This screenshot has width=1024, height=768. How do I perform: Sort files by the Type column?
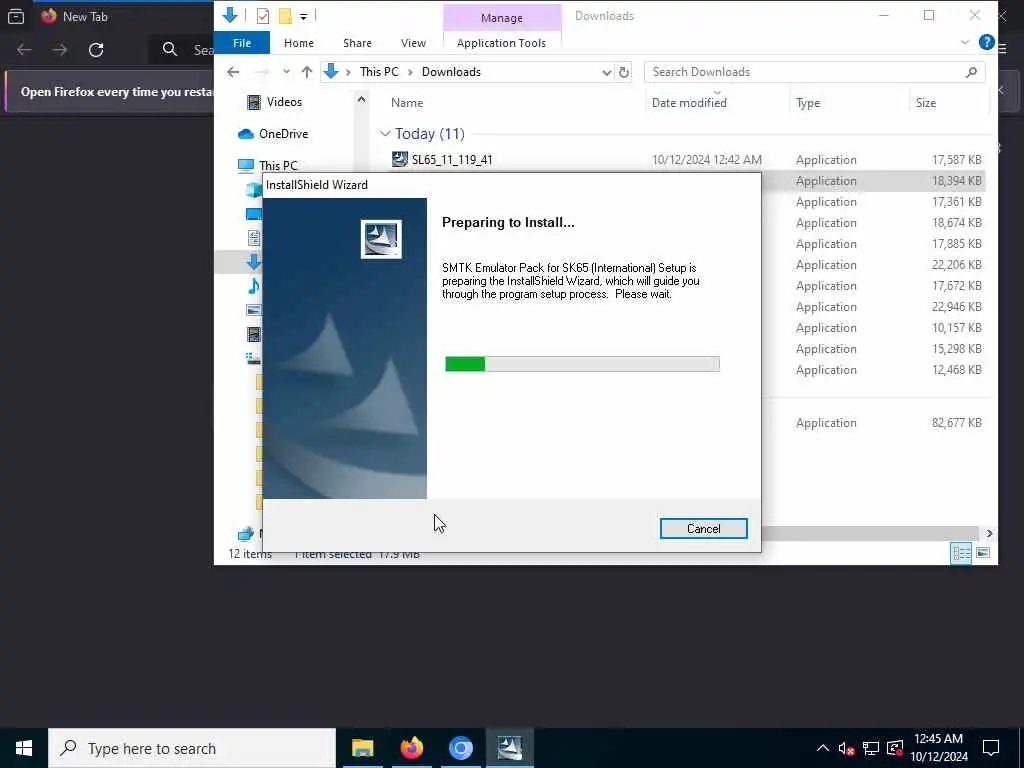(x=808, y=103)
